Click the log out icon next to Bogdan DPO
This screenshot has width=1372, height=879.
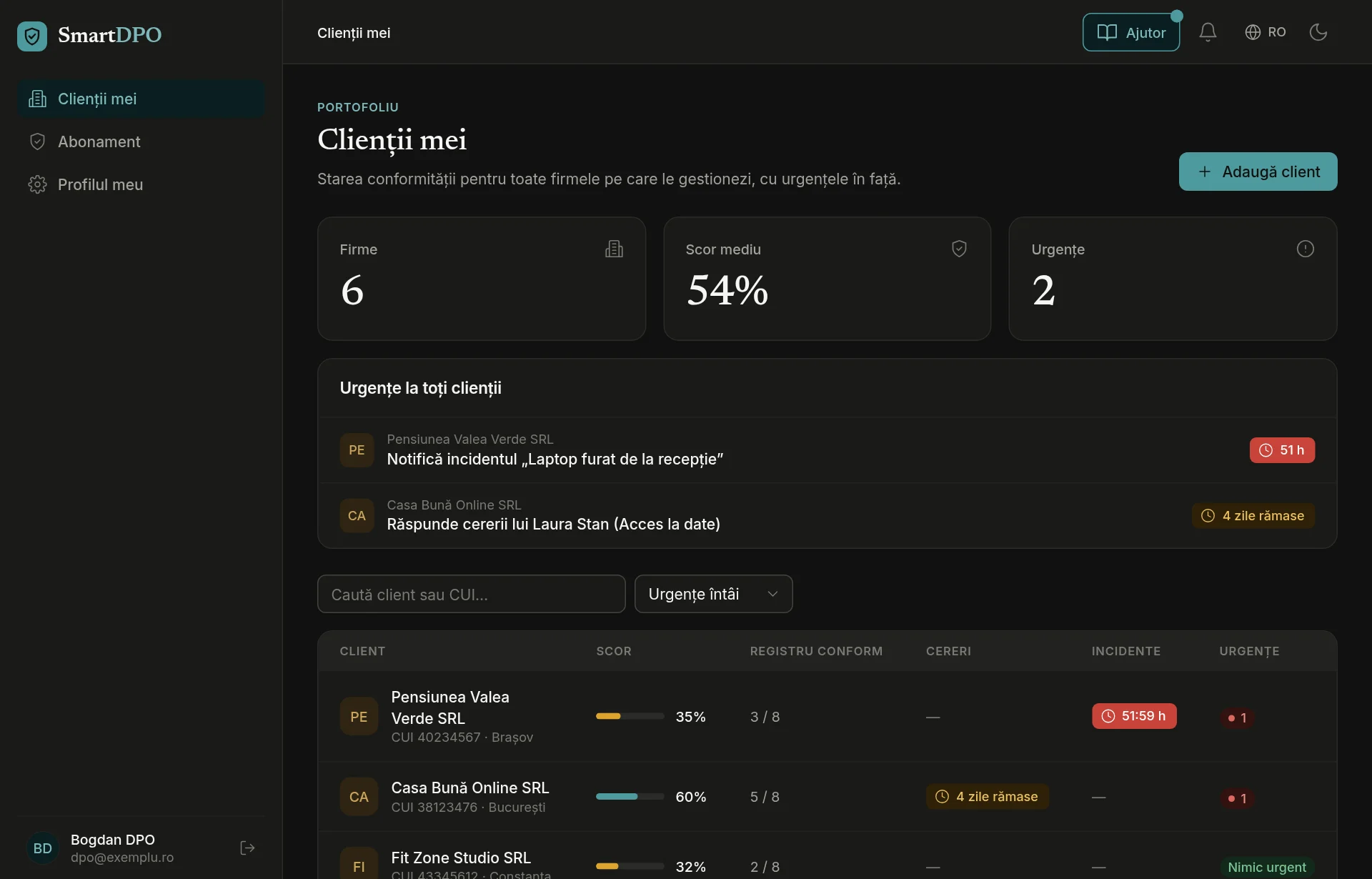[x=247, y=848]
